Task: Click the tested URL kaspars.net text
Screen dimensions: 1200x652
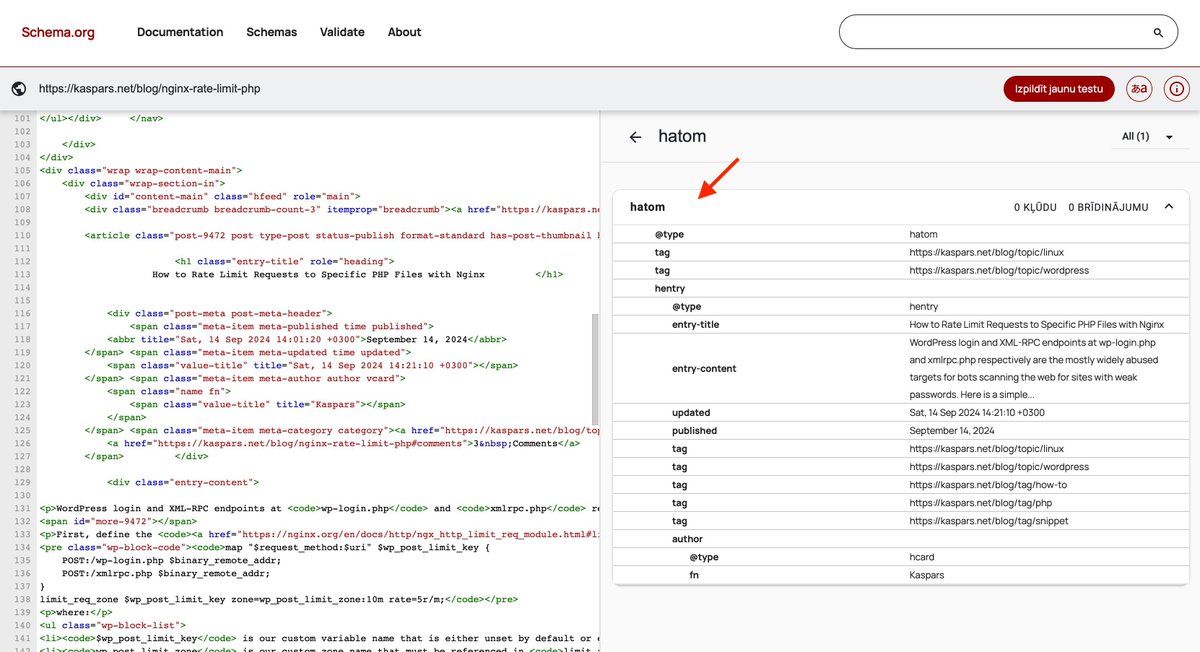Action: pos(149,89)
